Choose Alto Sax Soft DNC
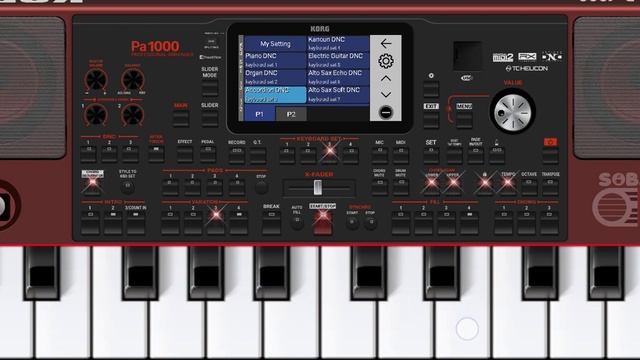The height and width of the screenshot is (360, 640). point(338,94)
